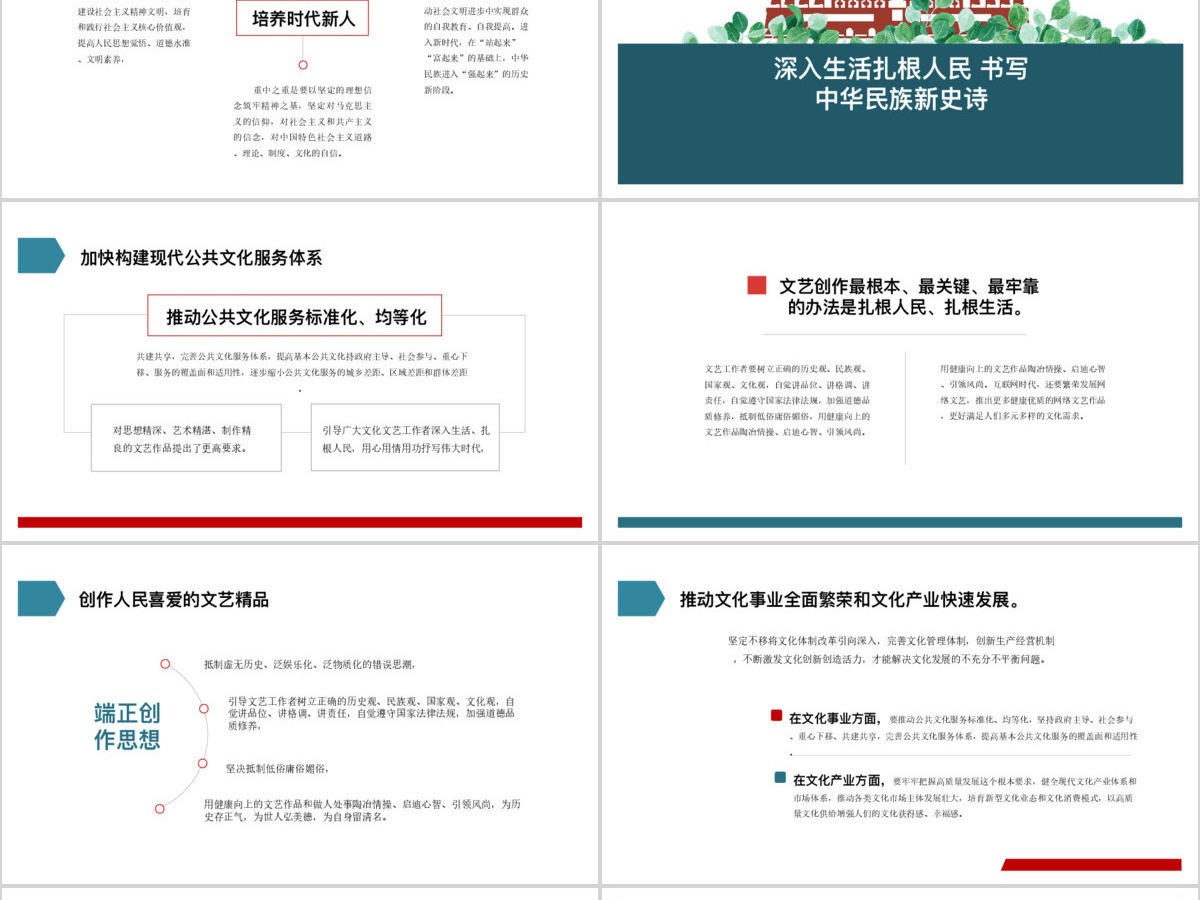Select the paragraph starting 坚定不移将文化体制改革引向深入
Screen dimensions: 1200x900
(x=891, y=650)
